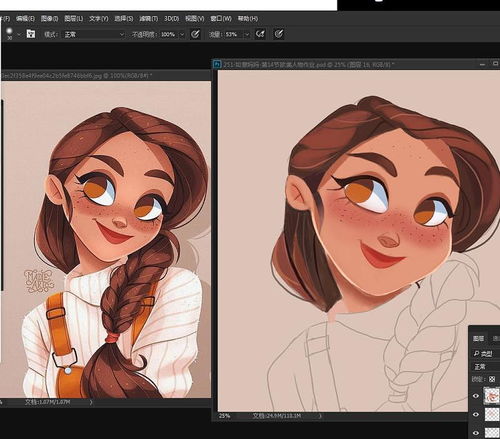
Task: Open the brush blend mode 正常 dropdown
Action: pos(94,34)
